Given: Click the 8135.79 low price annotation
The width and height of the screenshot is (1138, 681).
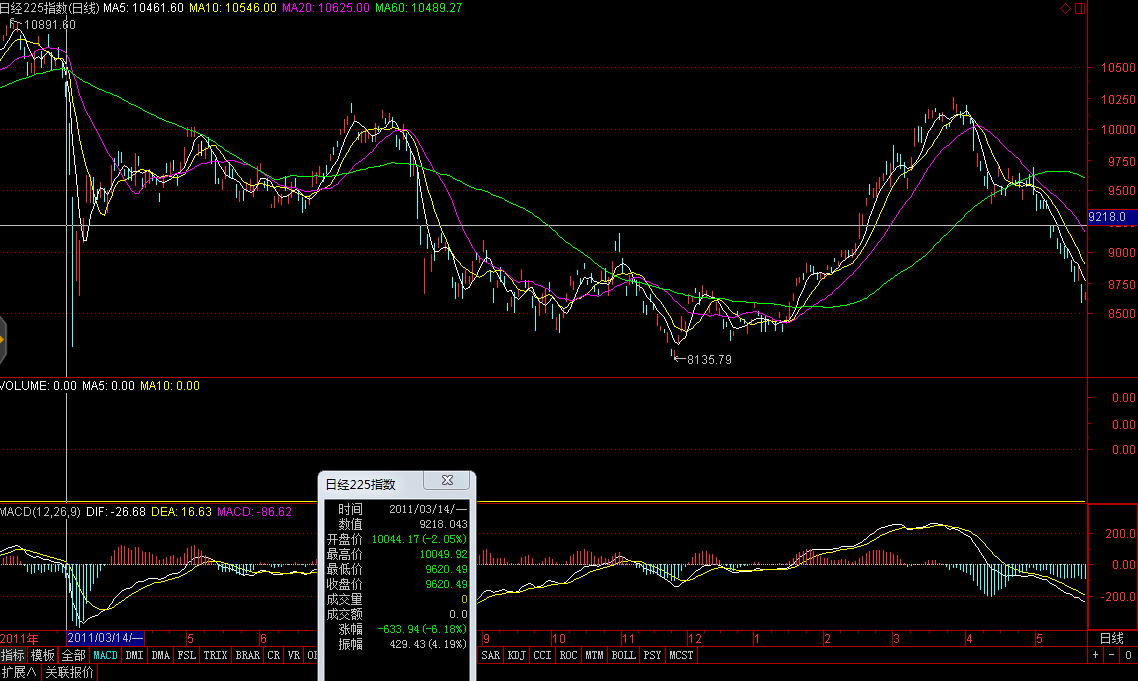Looking at the screenshot, I should coord(709,359).
